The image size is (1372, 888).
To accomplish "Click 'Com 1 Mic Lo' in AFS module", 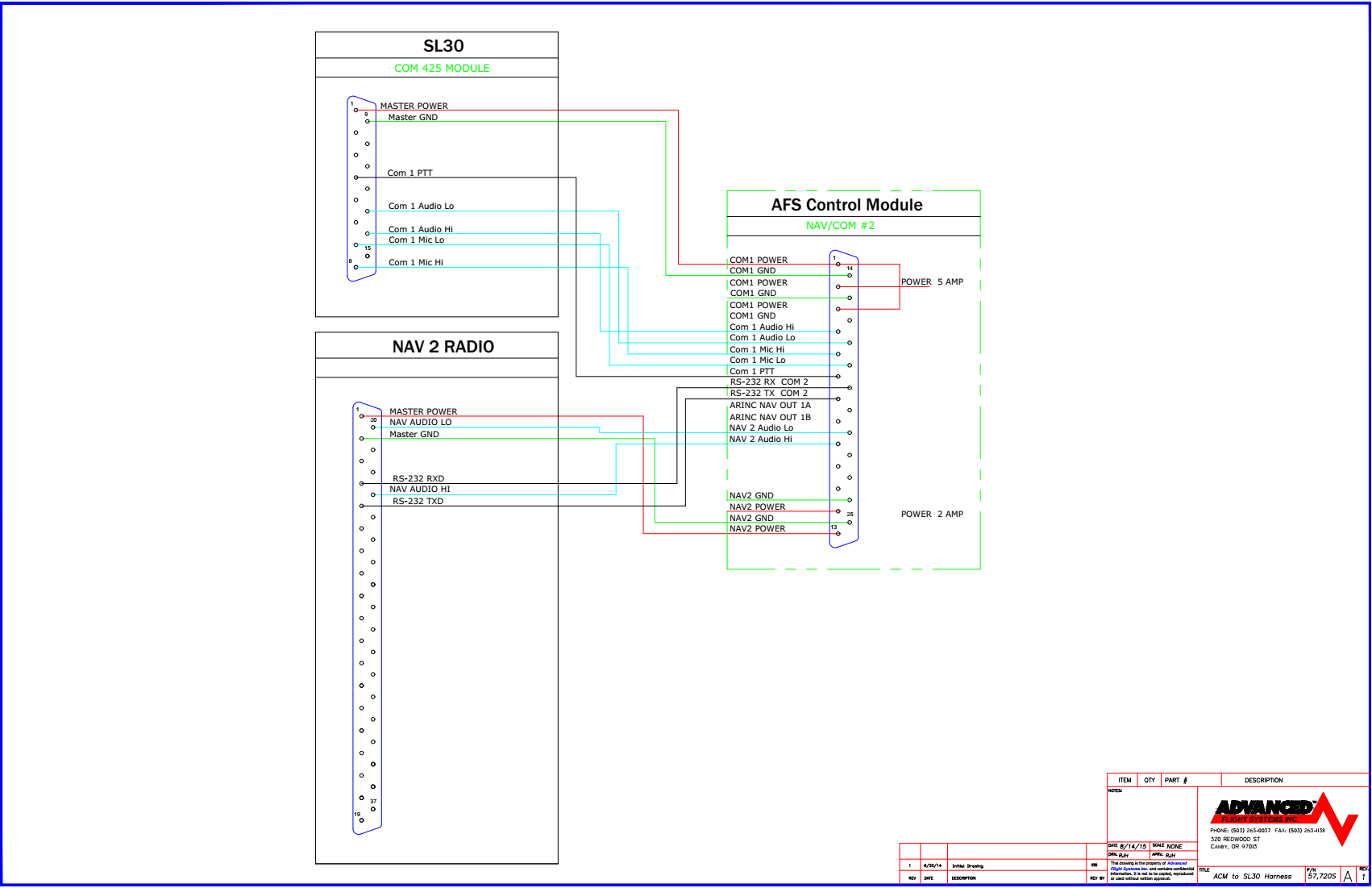I will 757,360.
